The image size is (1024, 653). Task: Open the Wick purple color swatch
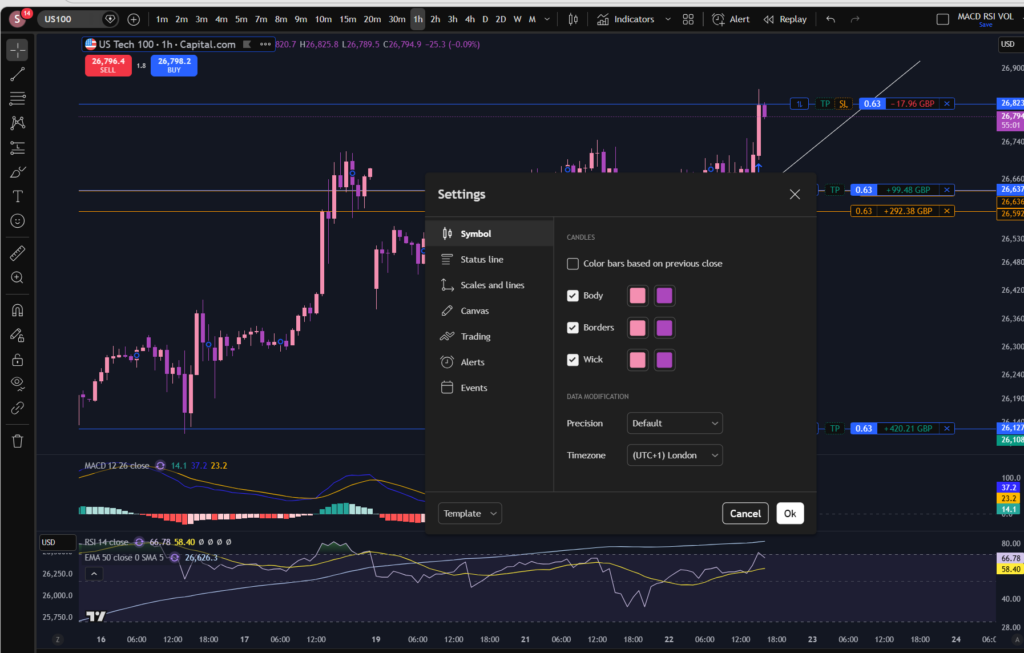coord(664,360)
